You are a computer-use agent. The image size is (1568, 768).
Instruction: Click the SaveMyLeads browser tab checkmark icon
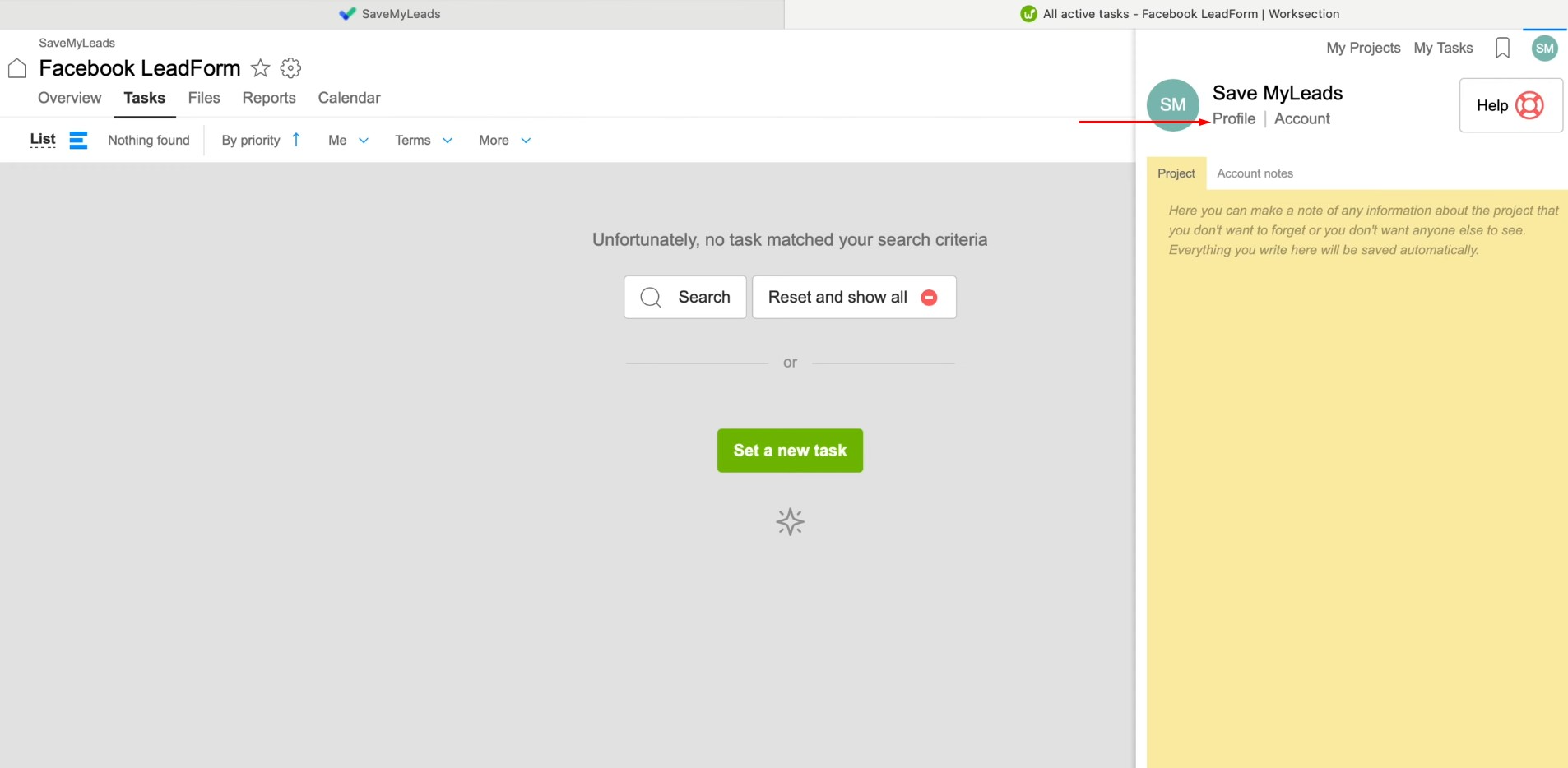pos(347,14)
